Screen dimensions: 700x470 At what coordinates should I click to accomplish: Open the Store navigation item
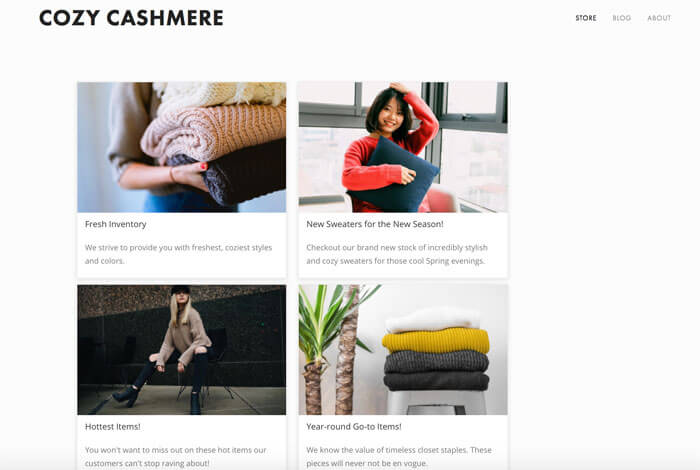tap(586, 18)
